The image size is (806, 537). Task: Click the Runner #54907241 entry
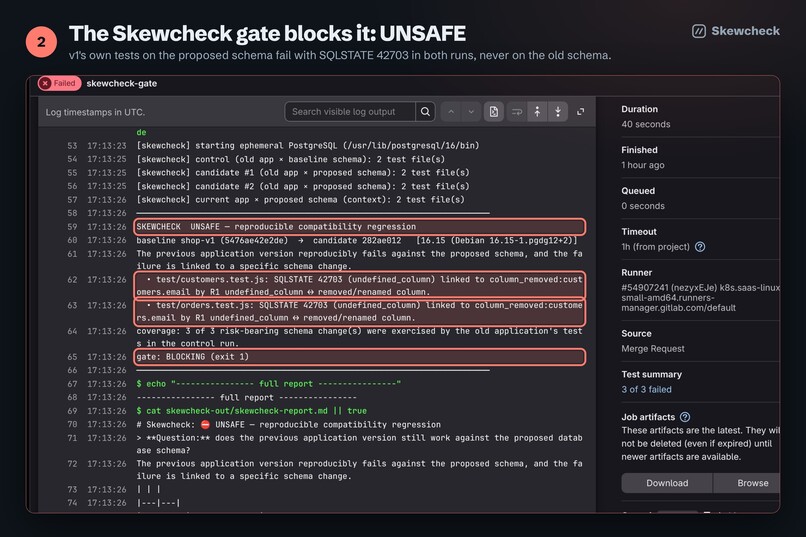[x=700, y=298]
